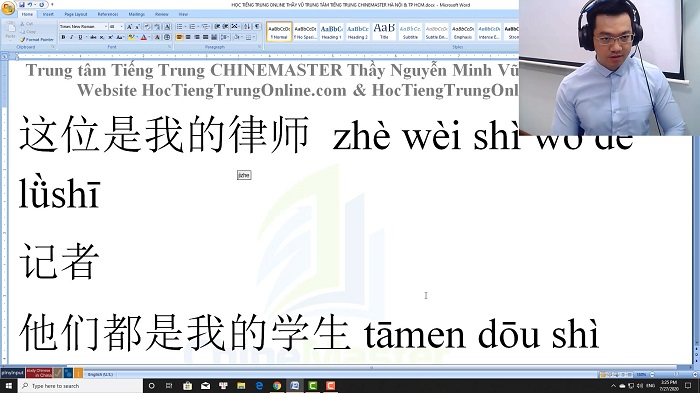The image size is (700, 393).
Task: Apply bulleted list
Action: tap(179, 26)
